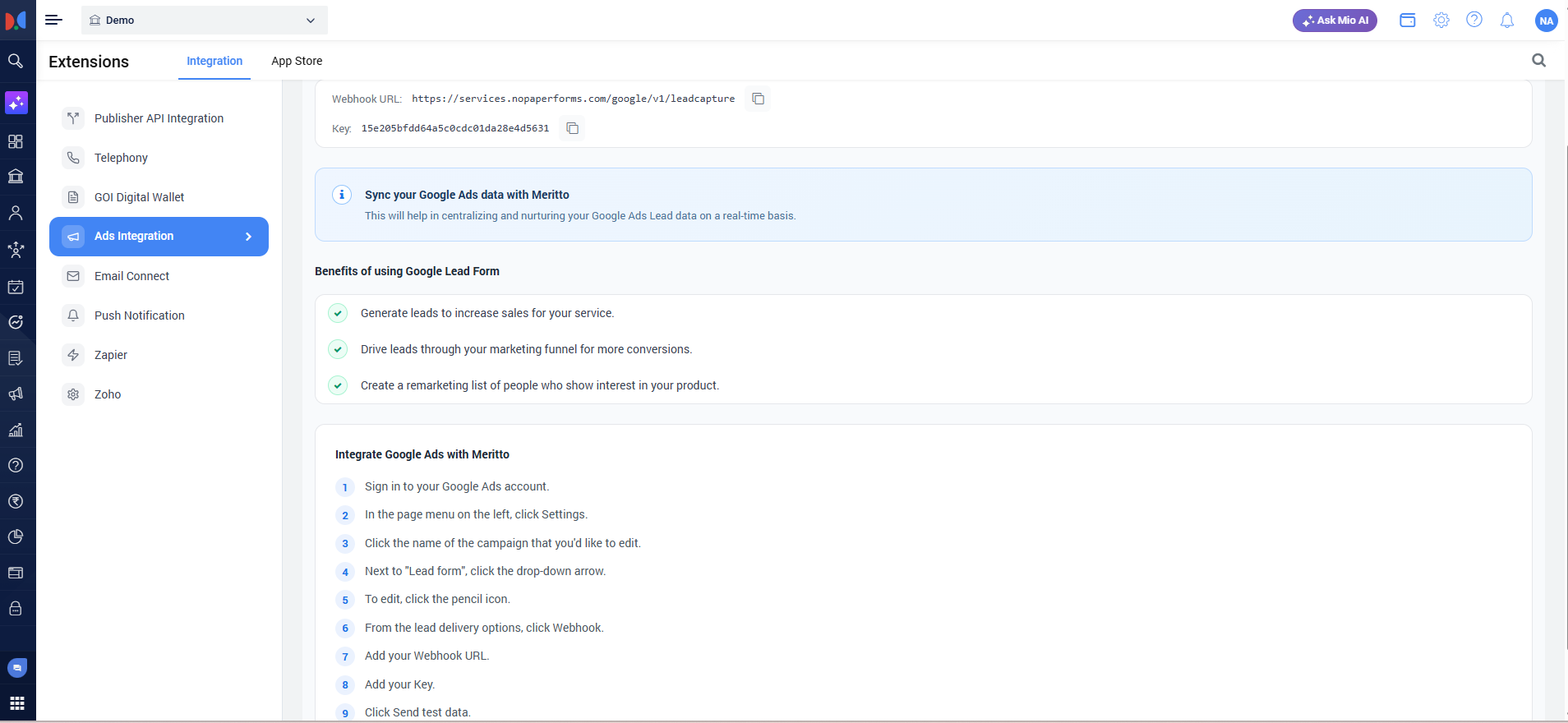Click 'Drive leads through your marketing funnel' text
1568x723 pixels.
526,349
